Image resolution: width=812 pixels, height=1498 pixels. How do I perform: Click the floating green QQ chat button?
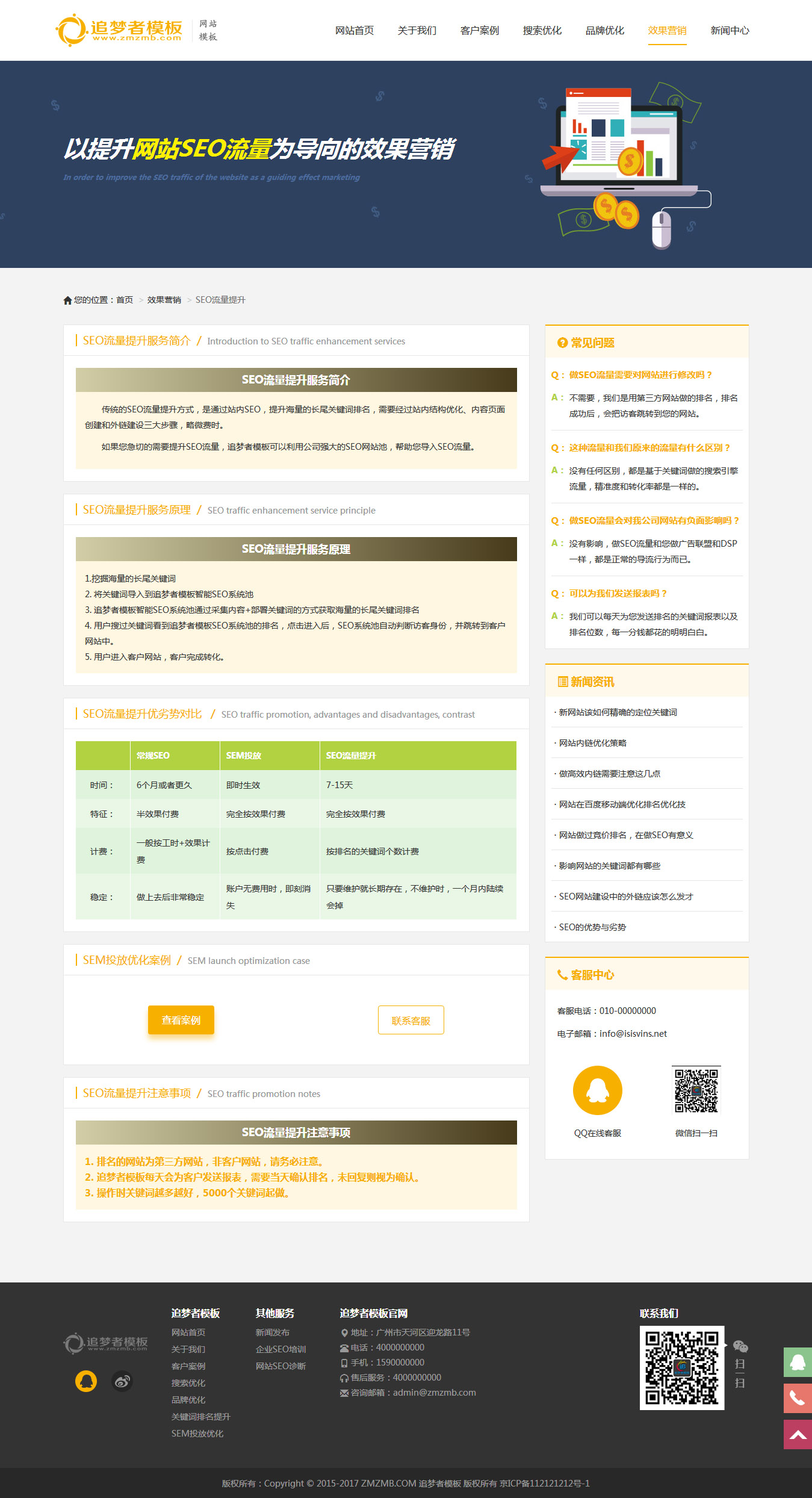pos(798,1362)
